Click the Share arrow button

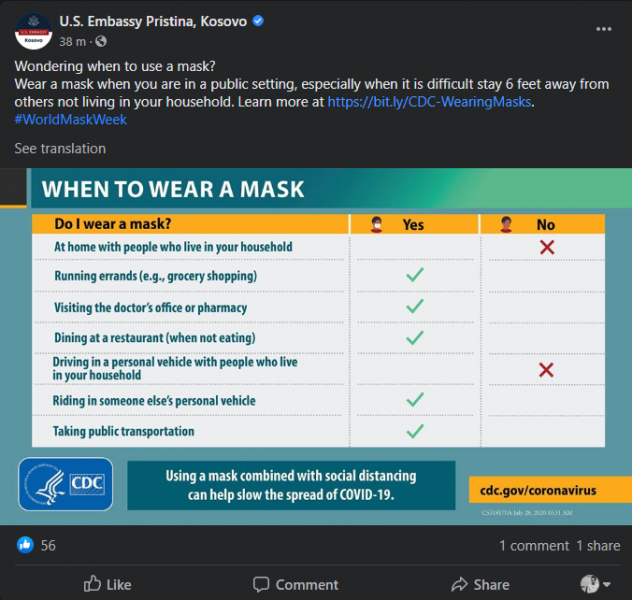click(x=480, y=584)
